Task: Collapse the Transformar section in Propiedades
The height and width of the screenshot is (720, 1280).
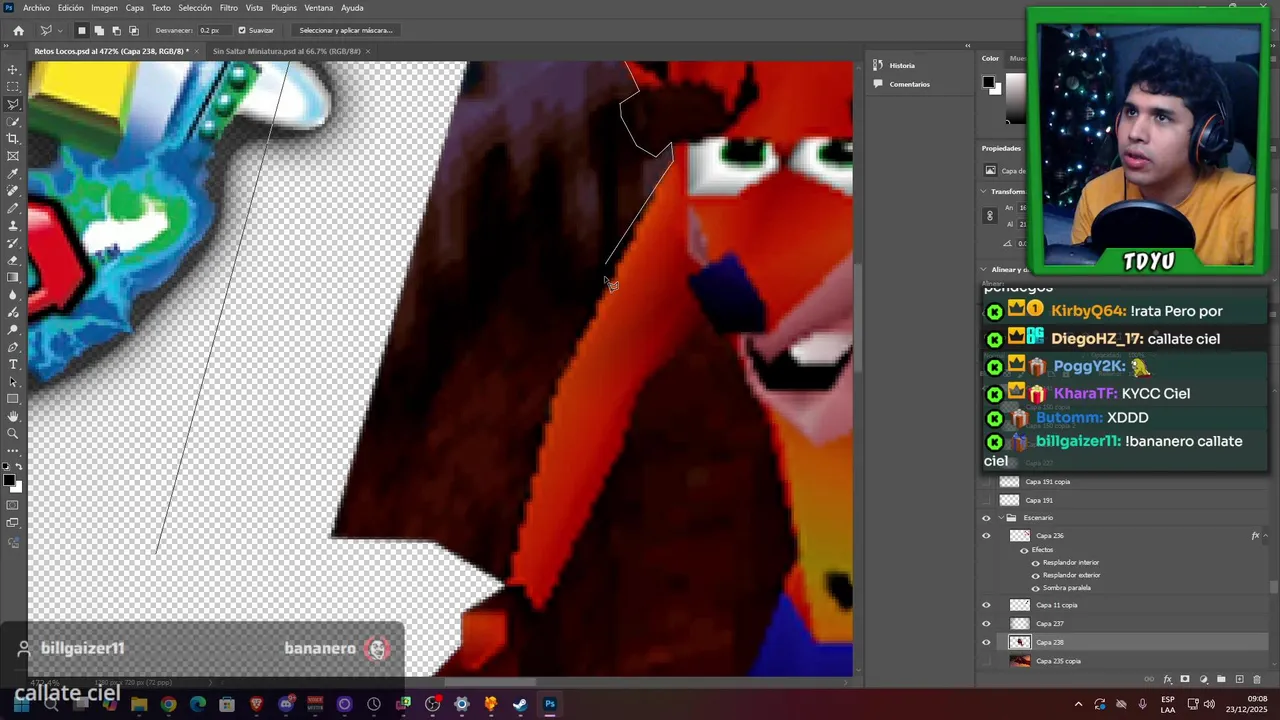Action: [x=984, y=191]
